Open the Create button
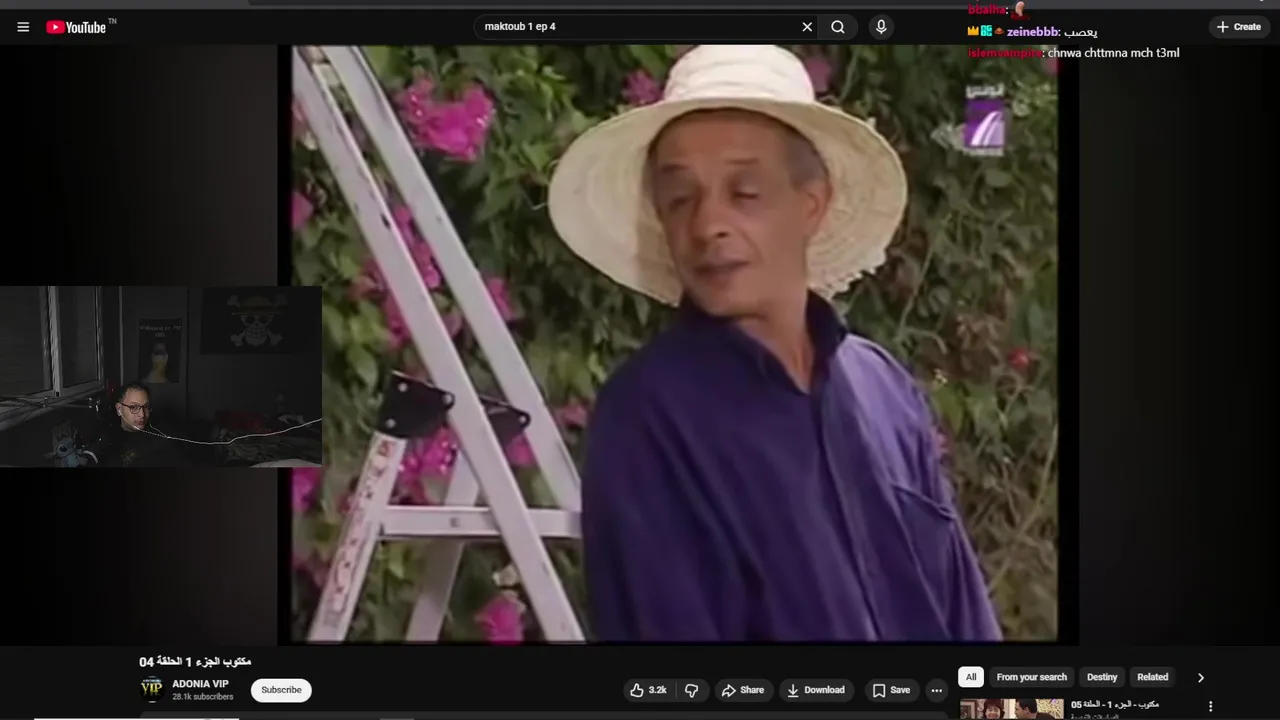Viewport: 1280px width, 720px height. (x=1239, y=27)
